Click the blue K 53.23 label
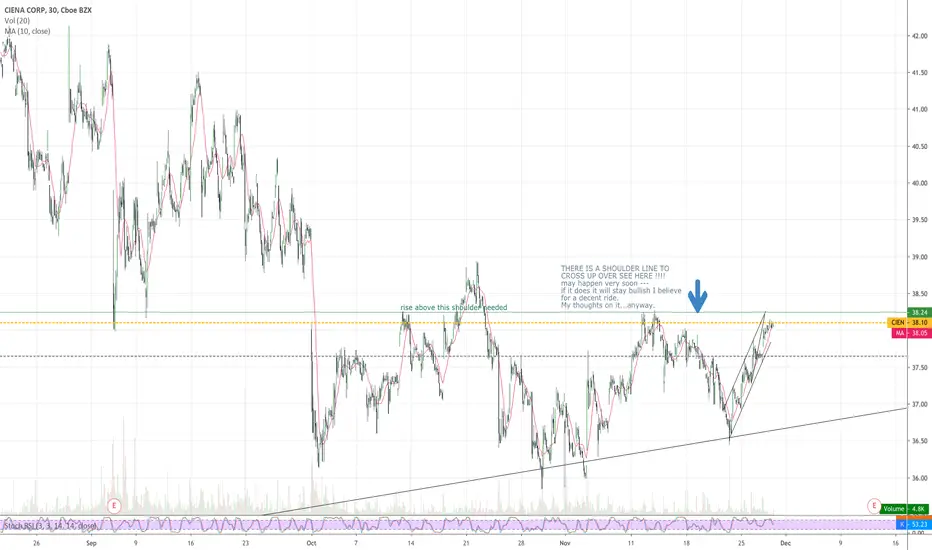This screenshot has height=550, width=932. (913, 524)
